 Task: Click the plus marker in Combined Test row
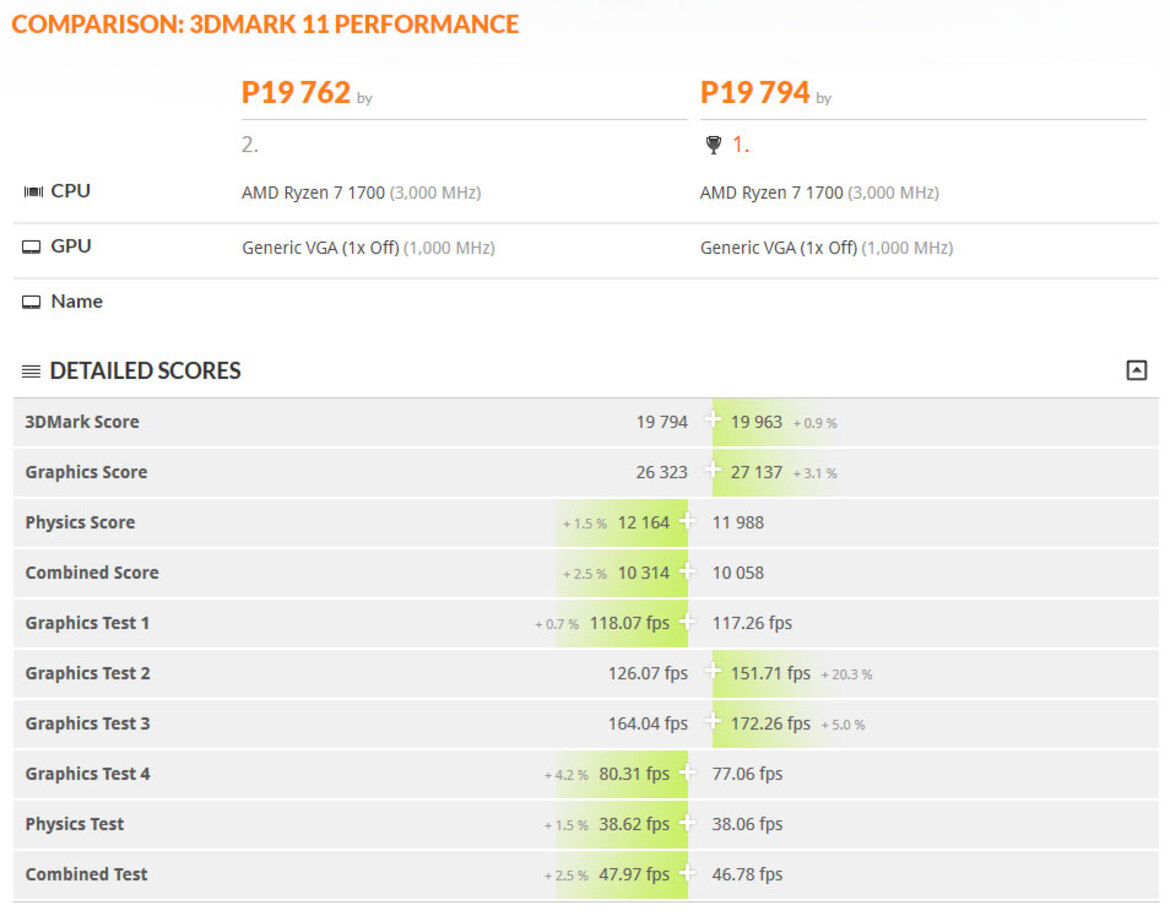click(687, 871)
